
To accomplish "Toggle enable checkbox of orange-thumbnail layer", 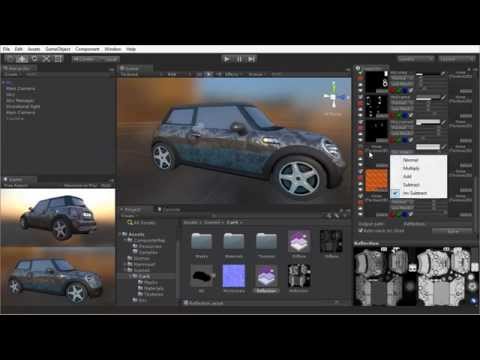I will click(x=360, y=171).
